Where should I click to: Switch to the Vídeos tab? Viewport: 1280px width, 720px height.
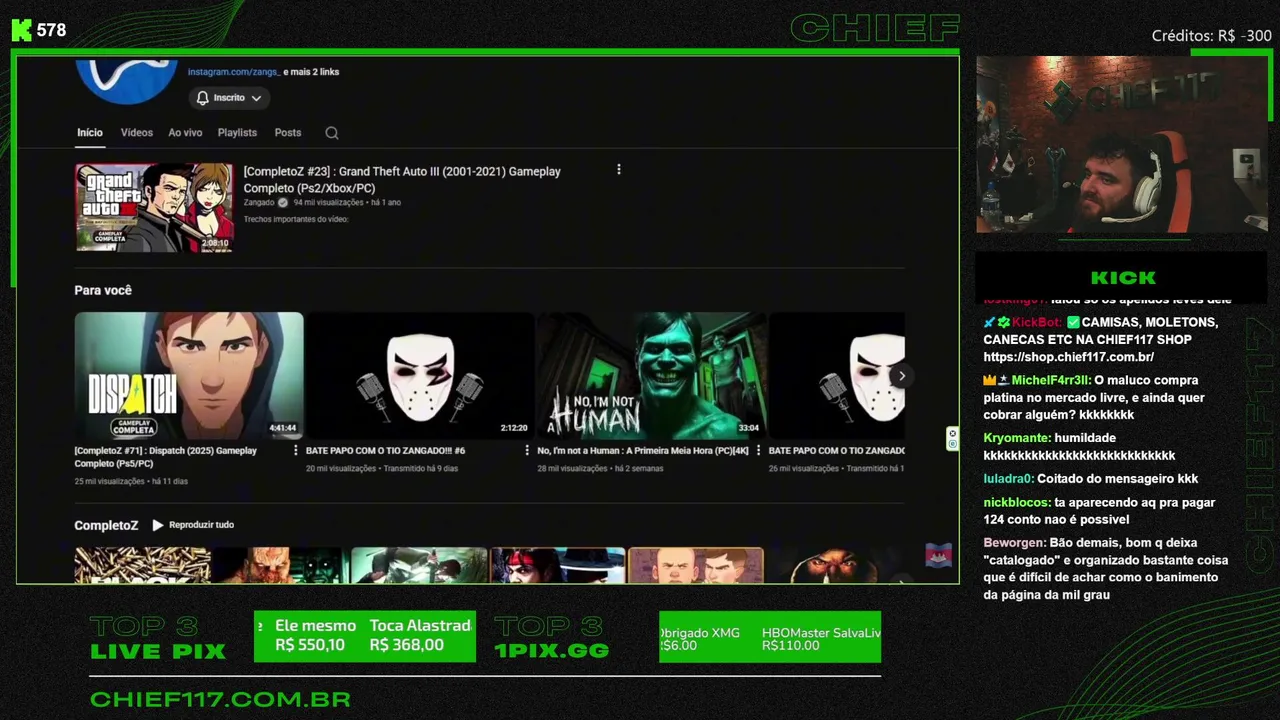(137, 133)
